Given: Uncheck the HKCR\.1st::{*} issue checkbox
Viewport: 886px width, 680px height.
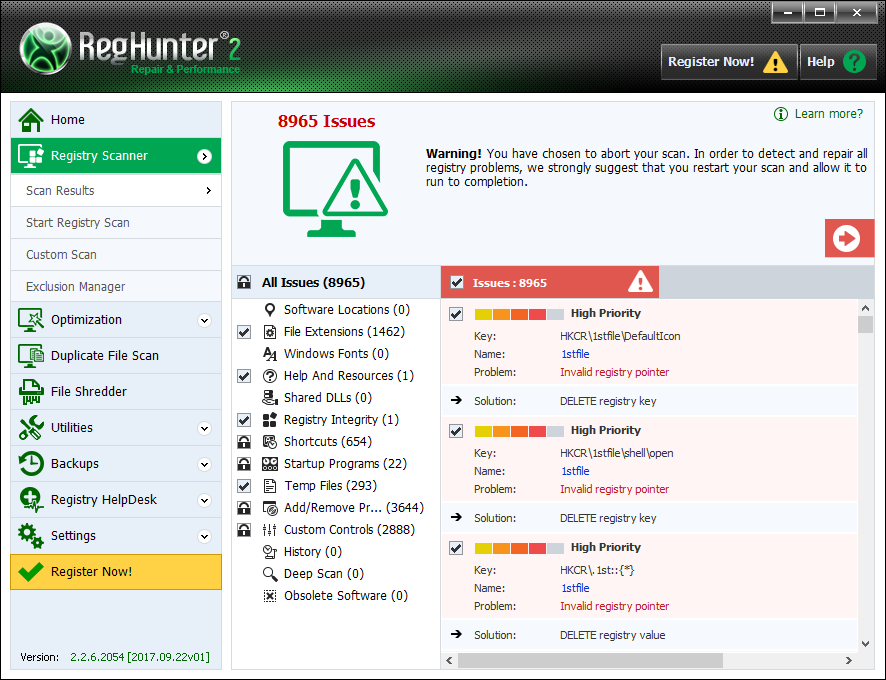Looking at the screenshot, I should pyautogui.click(x=456, y=548).
